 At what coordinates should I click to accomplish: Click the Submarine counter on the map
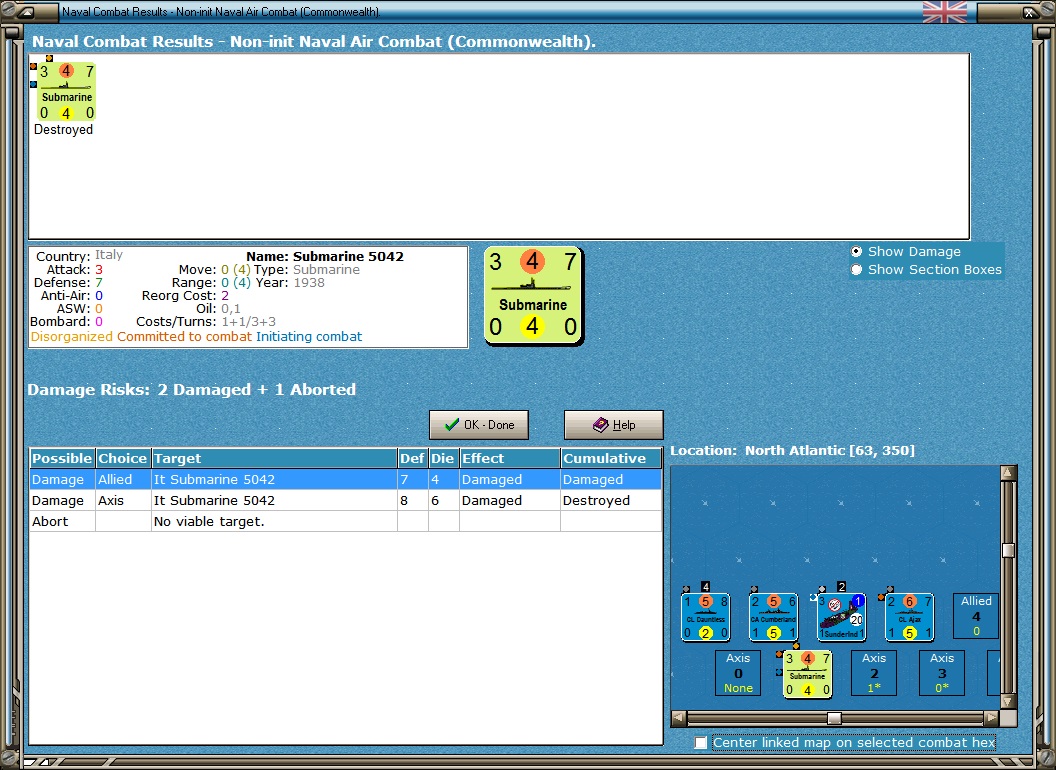click(807, 674)
